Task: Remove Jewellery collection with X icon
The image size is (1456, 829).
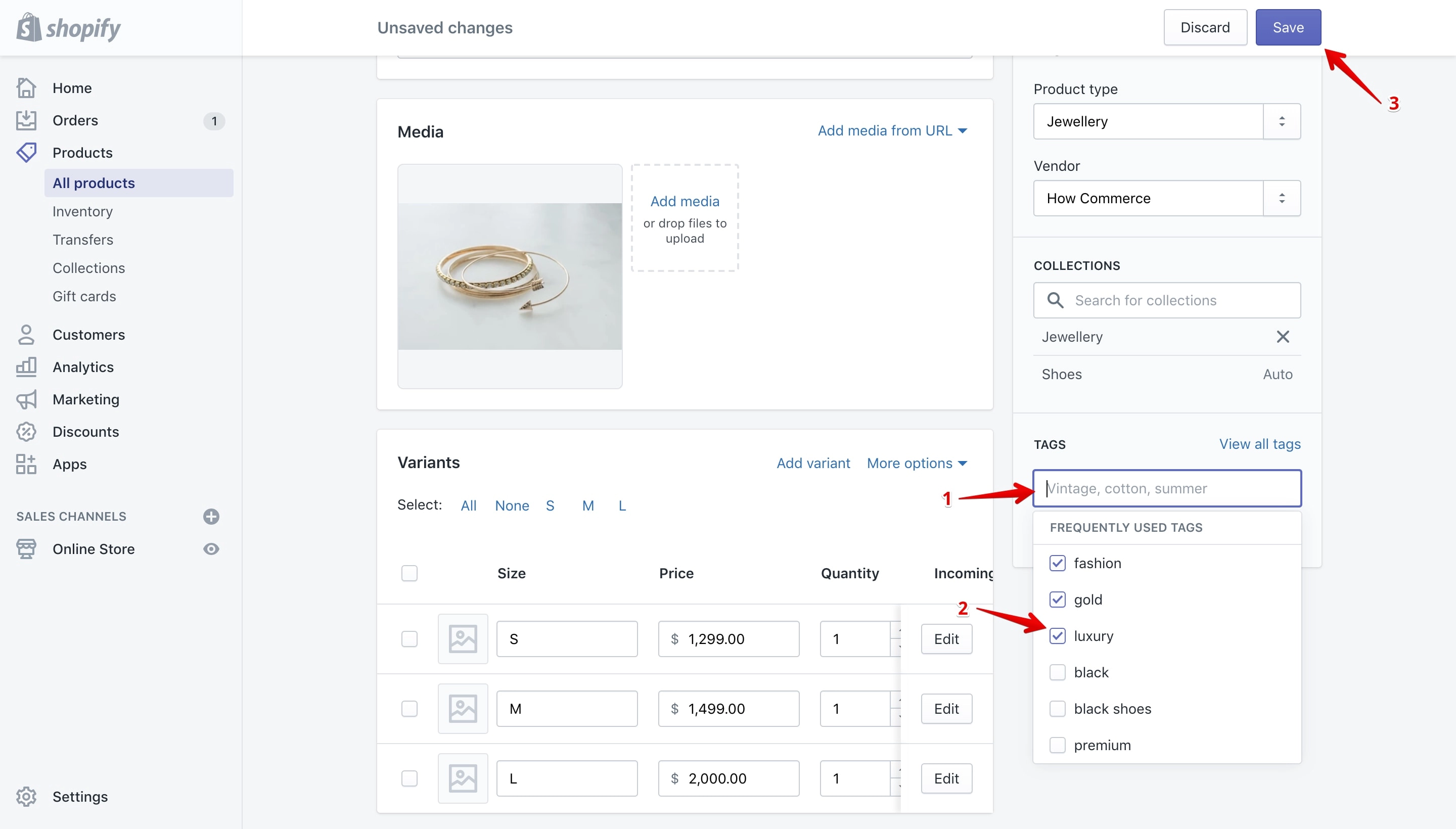Action: (x=1282, y=337)
